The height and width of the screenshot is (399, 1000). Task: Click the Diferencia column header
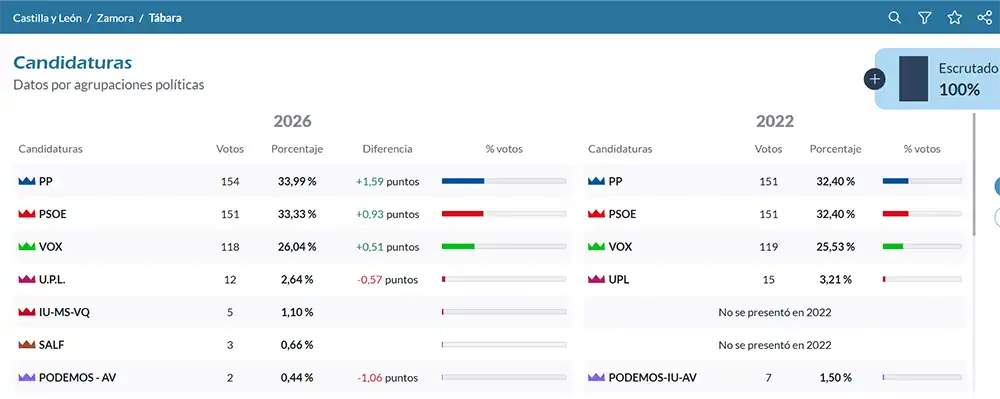pyautogui.click(x=388, y=149)
